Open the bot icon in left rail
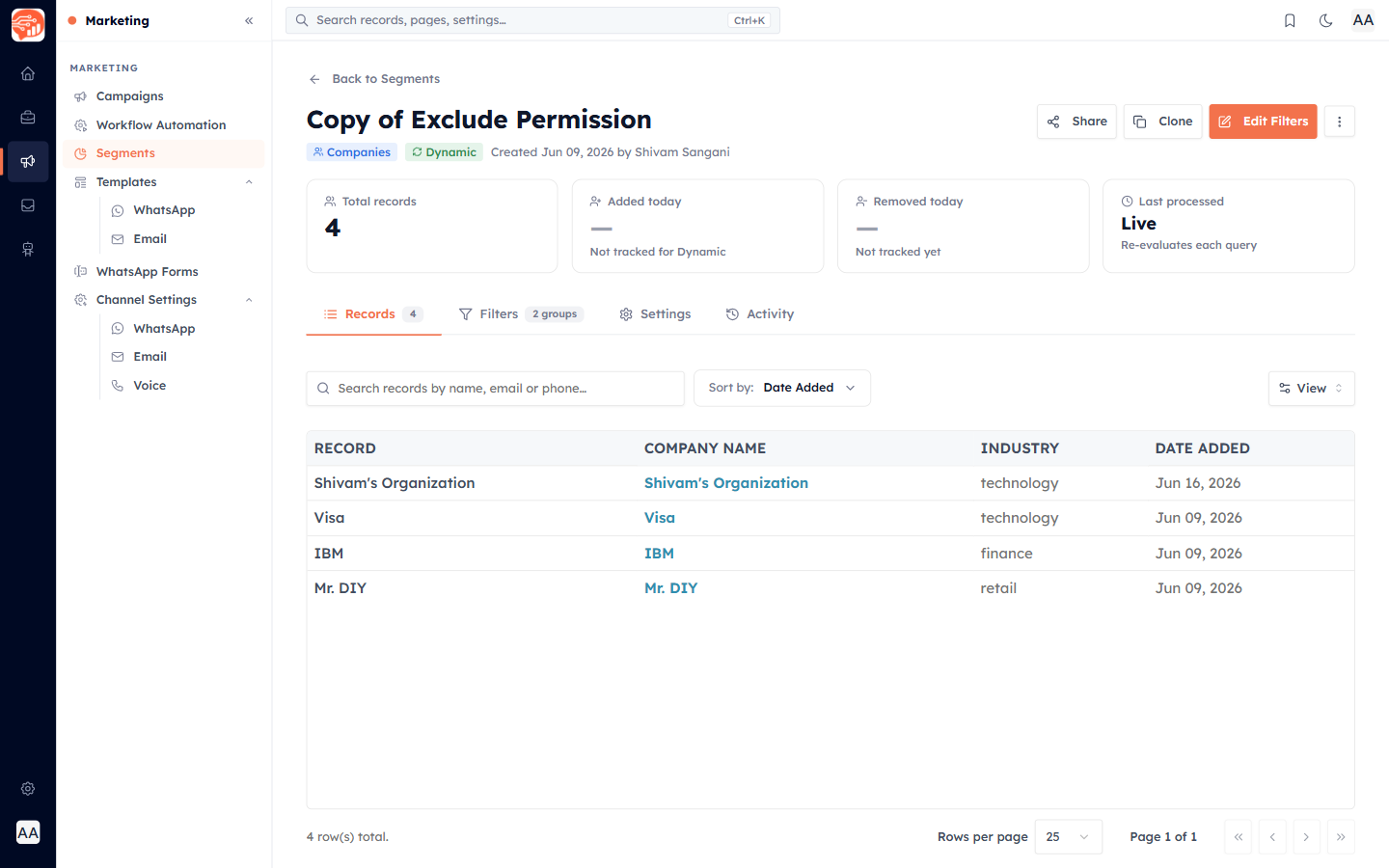Viewport: 1389px width, 868px height. coord(28,250)
